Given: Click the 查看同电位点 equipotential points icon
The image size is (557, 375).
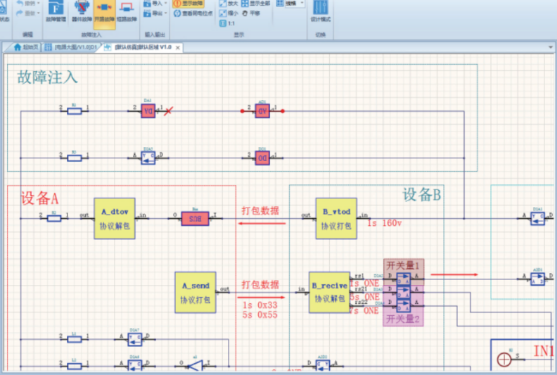Looking at the screenshot, I should pyautogui.click(x=193, y=13).
